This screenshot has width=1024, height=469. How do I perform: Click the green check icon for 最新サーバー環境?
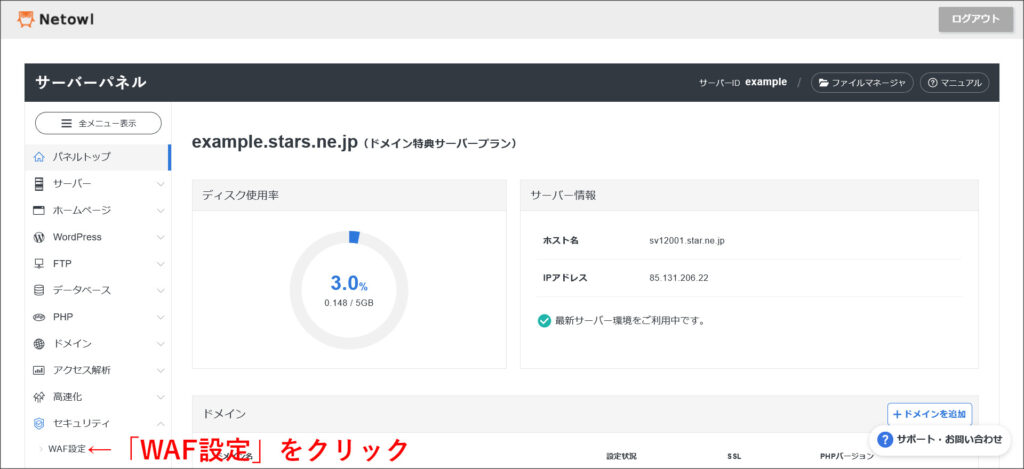point(544,321)
